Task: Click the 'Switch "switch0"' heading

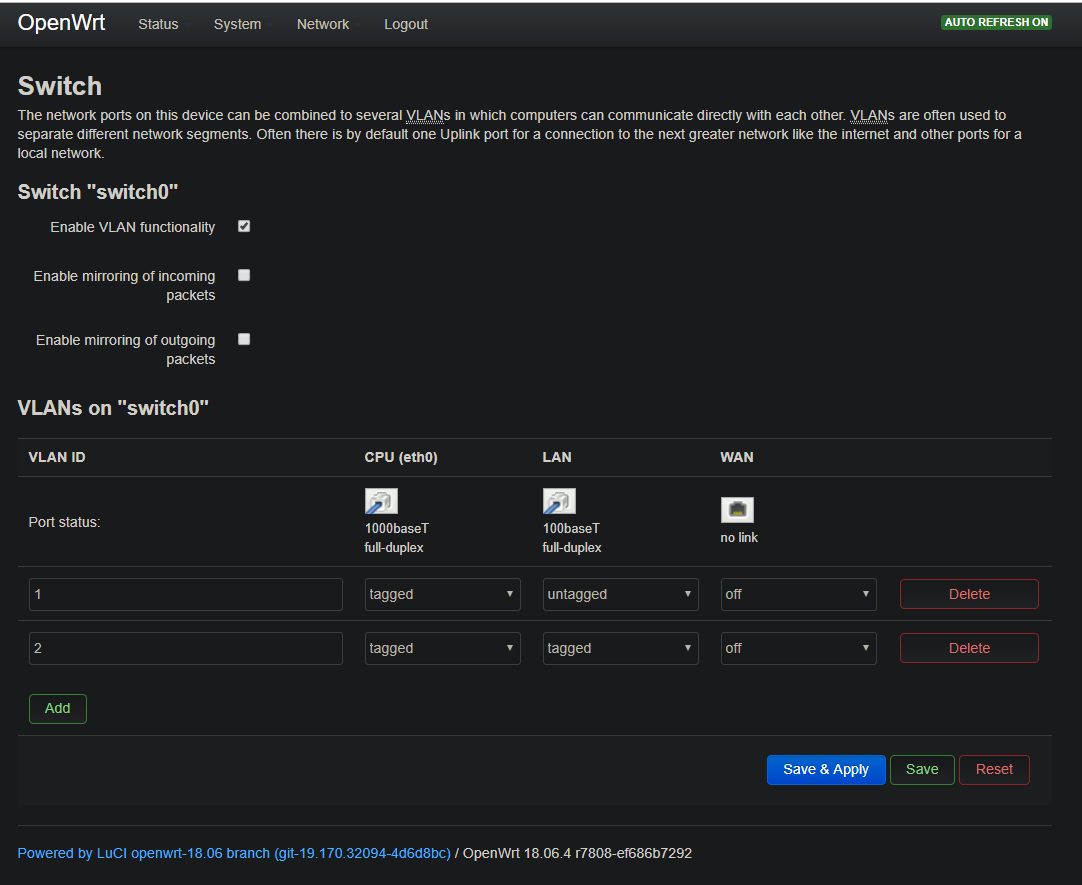Action: tap(98, 192)
